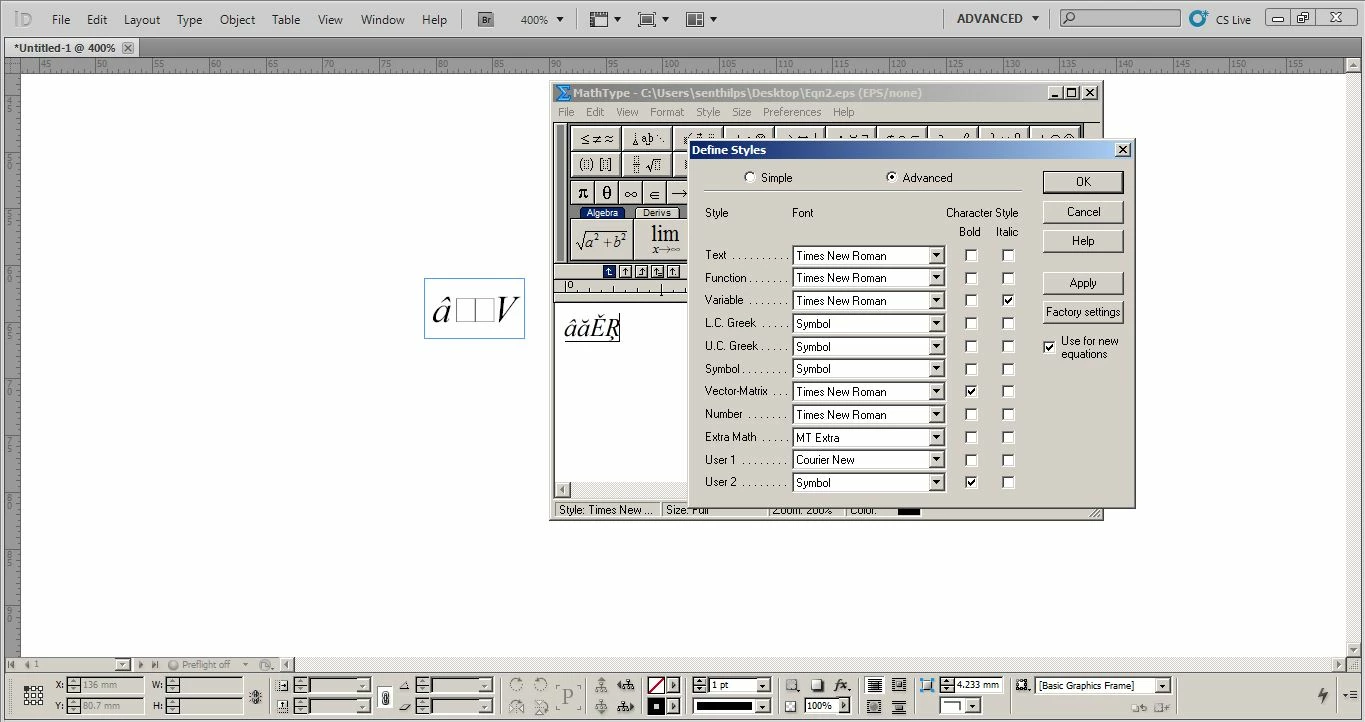Uncheck Bold for Vector-Matrix style
Image resolution: width=1365 pixels, height=722 pixels.
(x=971, y=391)
